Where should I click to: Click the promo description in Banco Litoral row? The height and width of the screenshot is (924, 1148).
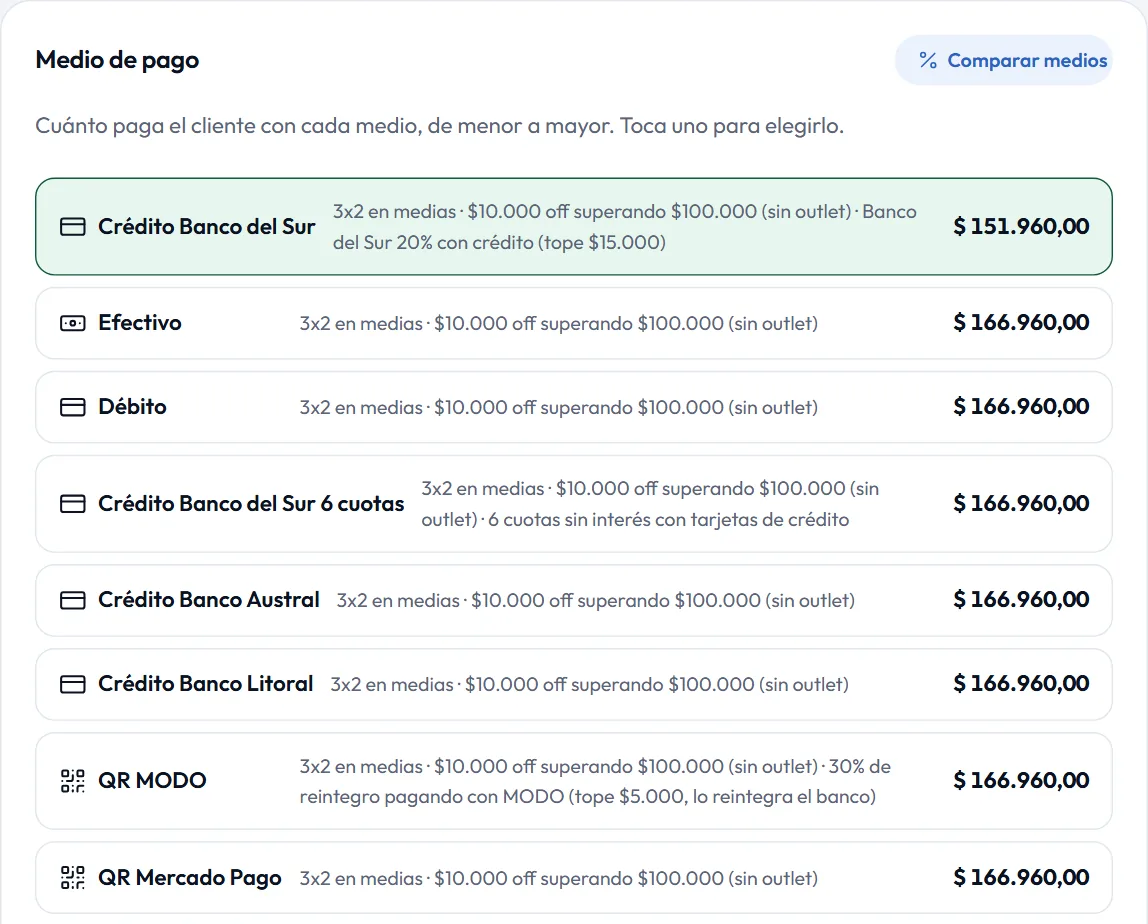point(589,685)
